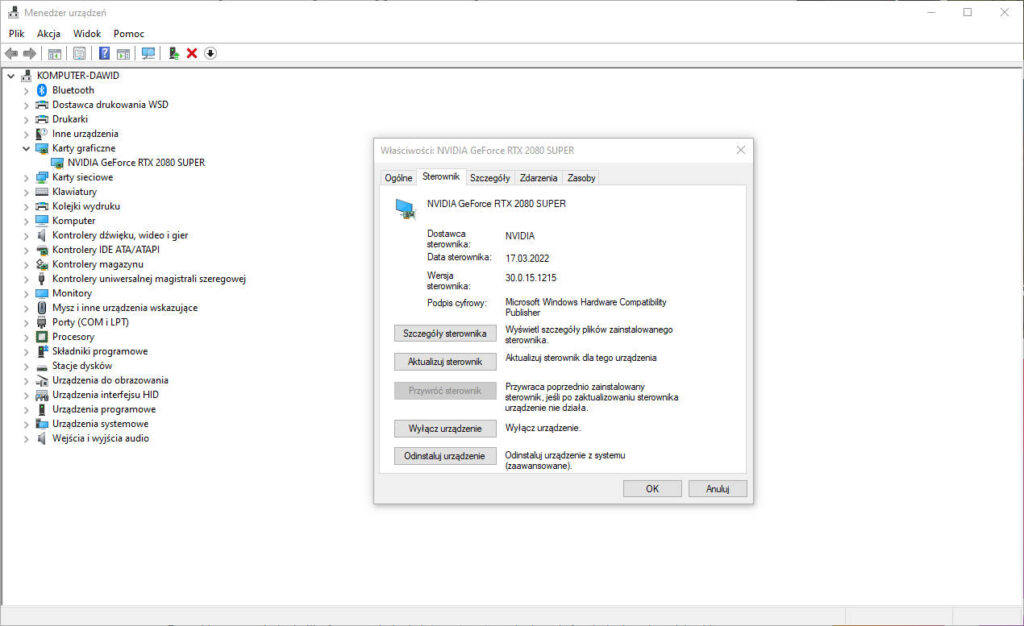Open the Properties toolbar icon
This screenshot has height=626, width=1024.
click(x=79, y=54)
